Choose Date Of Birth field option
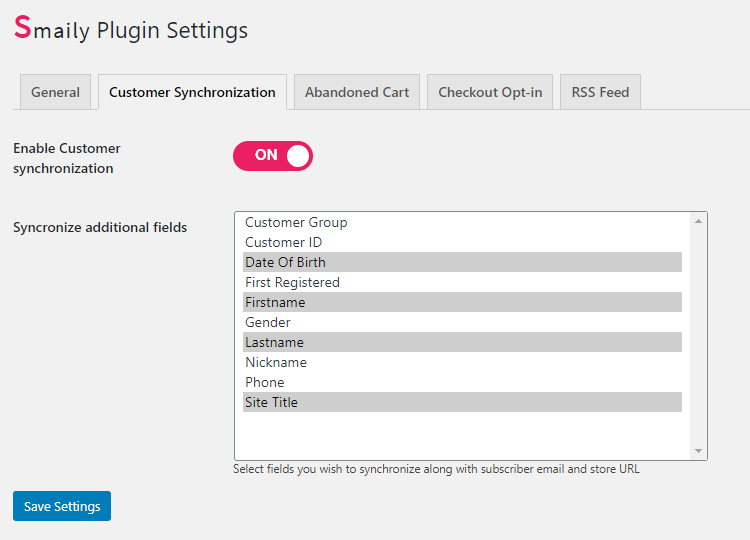 pos(462,262)
